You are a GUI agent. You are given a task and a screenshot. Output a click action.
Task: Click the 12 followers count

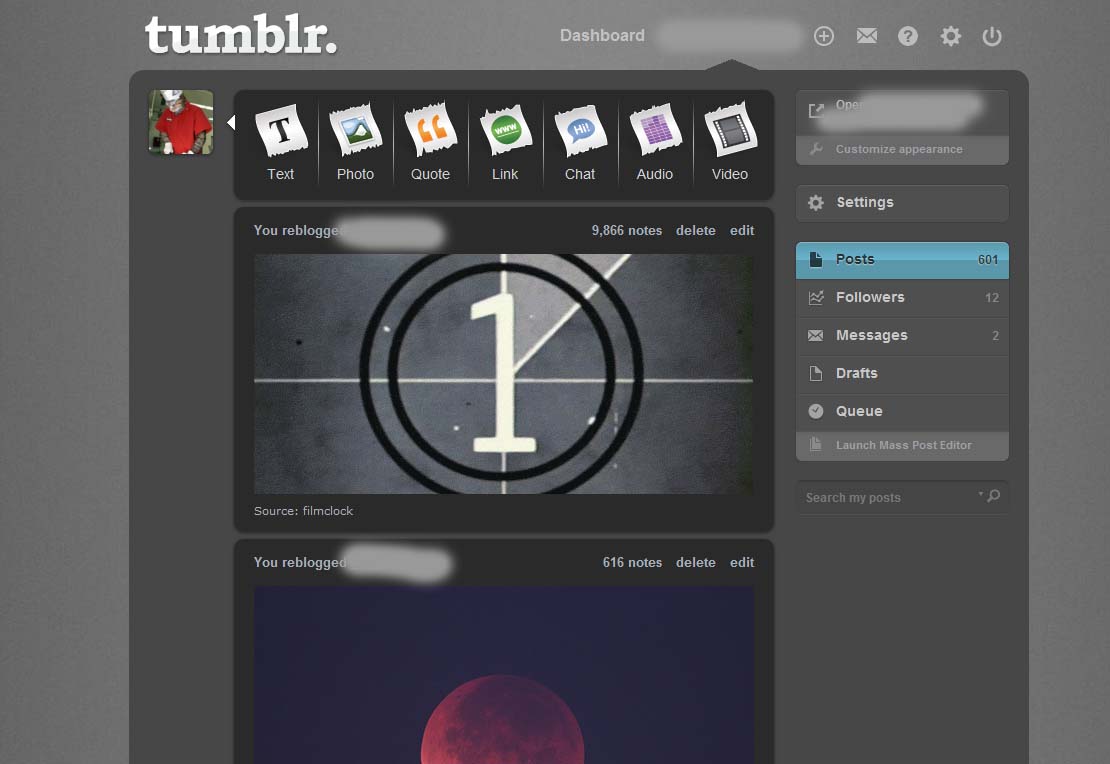[x=992, y=298]
